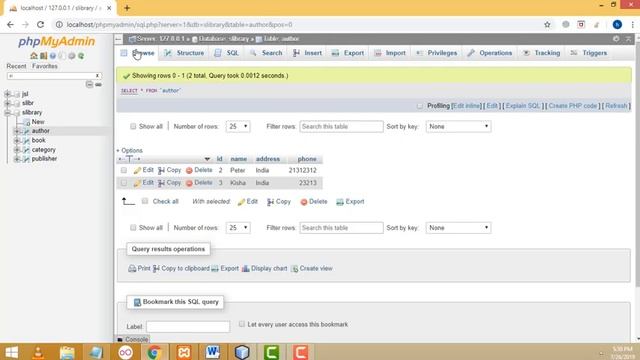Click the link icon in navigation panel
The image size is (640, 360).
coord(98,84)
